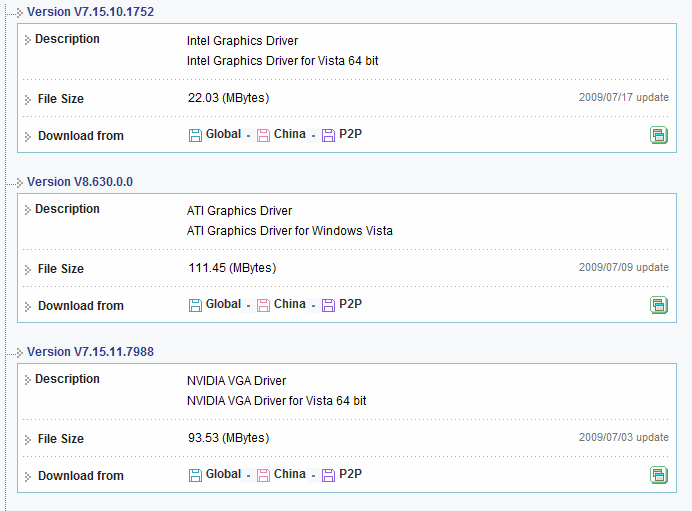Click the Description arrow in ATI driver section
This screenshot has width=692, height=511.
click(x=28, y=210)
